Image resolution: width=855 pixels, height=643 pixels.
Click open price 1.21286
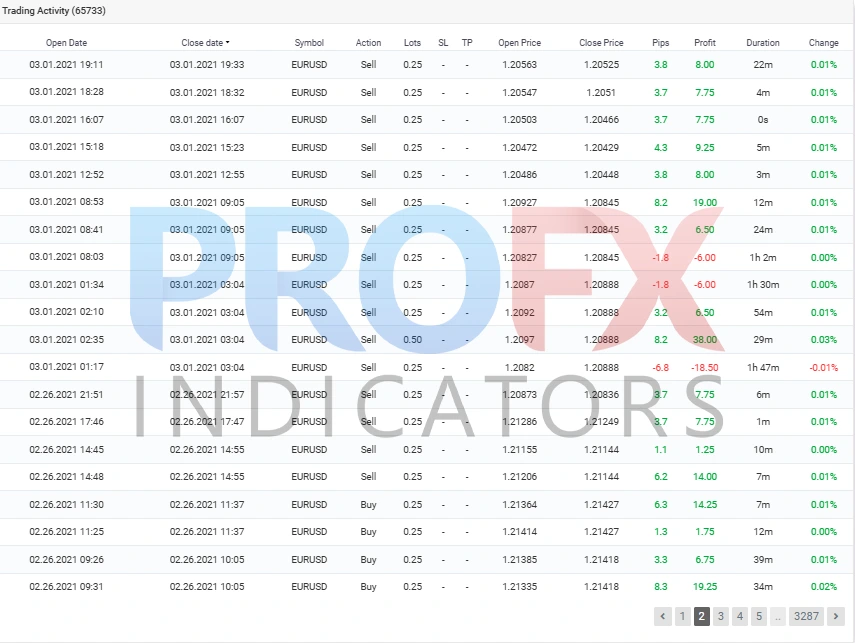(x=520, y=422)
